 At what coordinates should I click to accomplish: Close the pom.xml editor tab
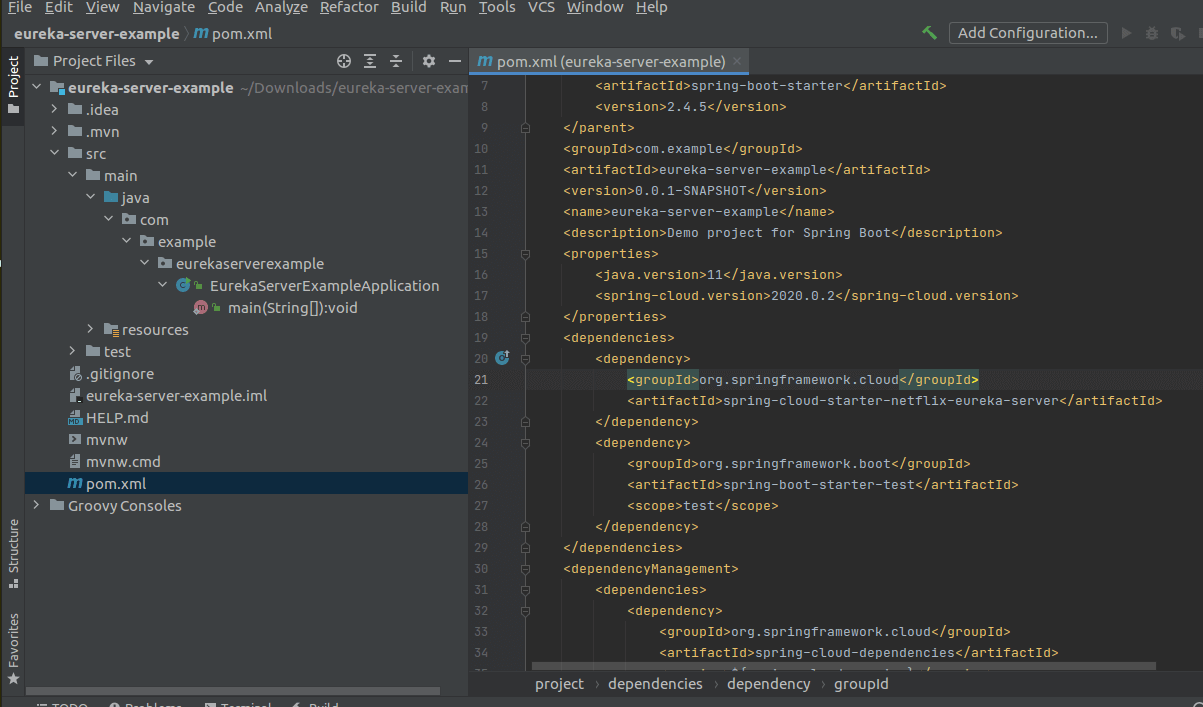[739, 61]
